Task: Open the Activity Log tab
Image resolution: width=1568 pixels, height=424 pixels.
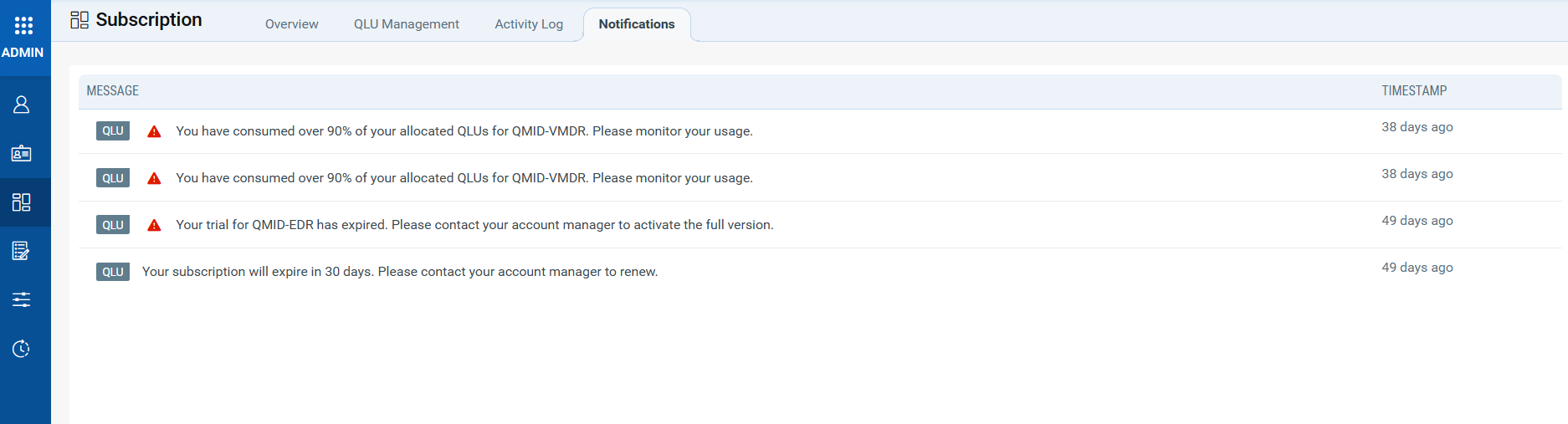Action: coord(529,24)
